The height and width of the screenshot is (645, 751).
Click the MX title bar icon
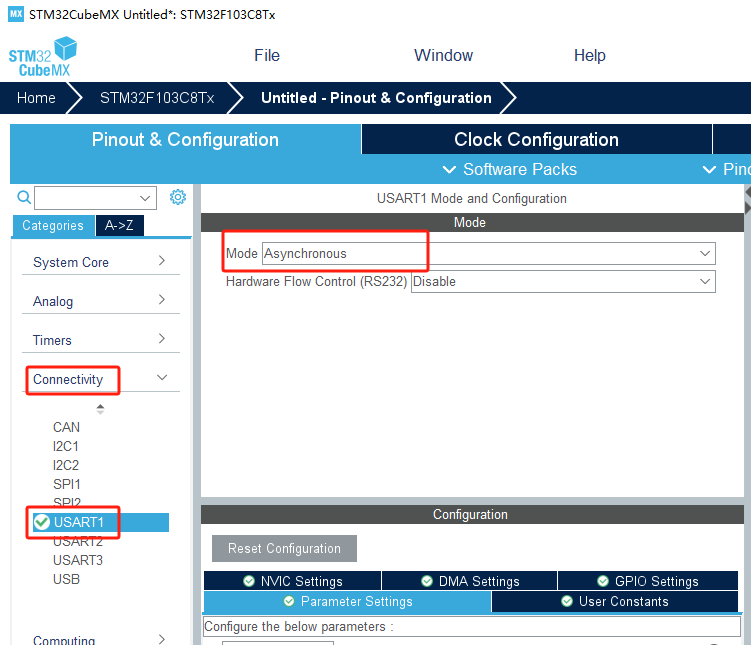click(x=16, y=14)
